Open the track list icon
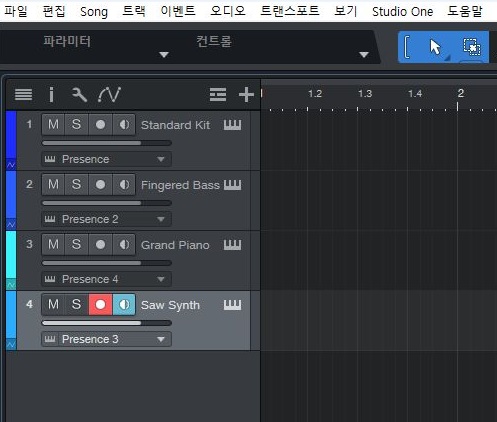Viewport: 497px width, 422px height. pos(23,95)
